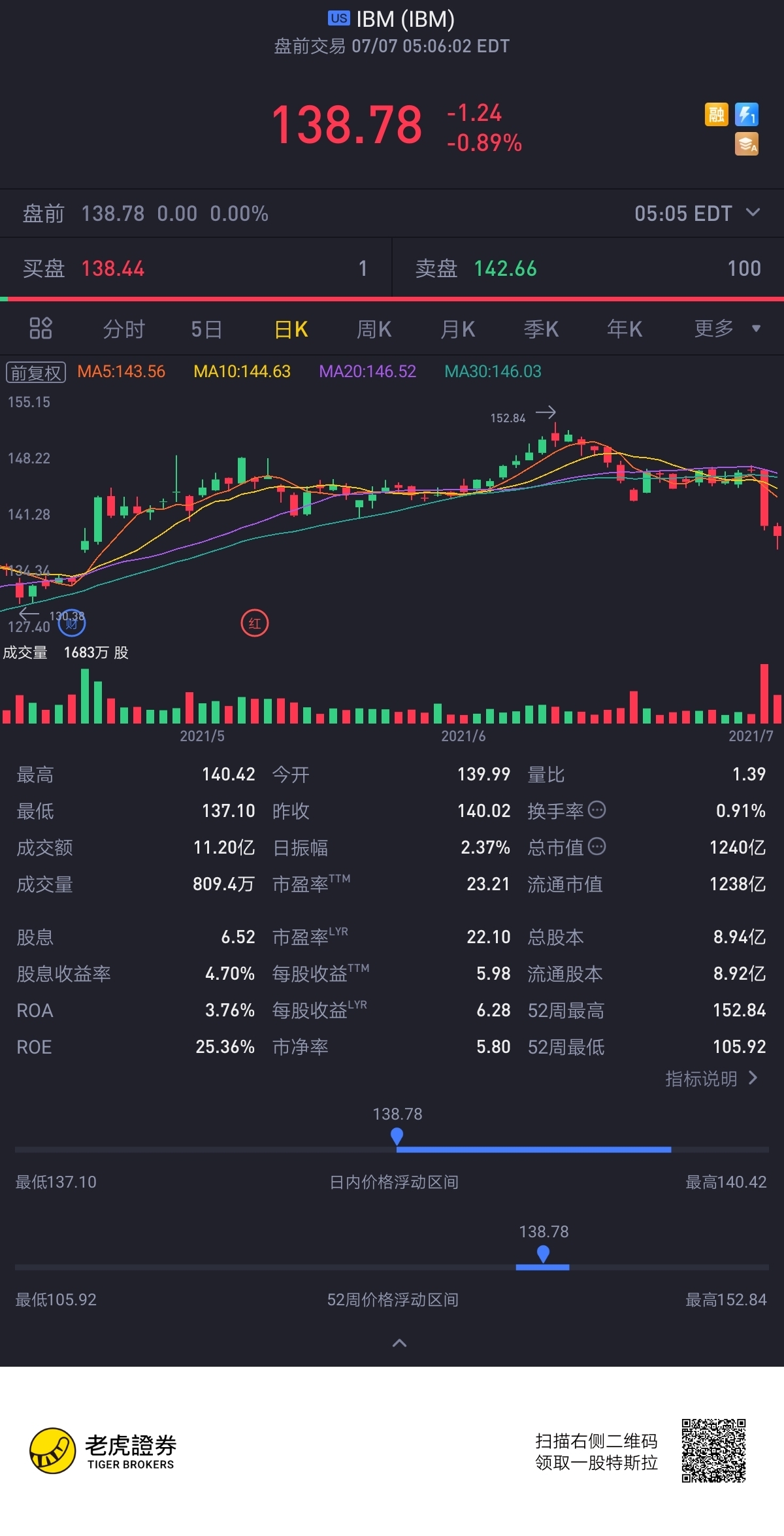Tap the orange stacked-layers badge icon
Viewport: 784px width, 1536px height.
[746, 144]
